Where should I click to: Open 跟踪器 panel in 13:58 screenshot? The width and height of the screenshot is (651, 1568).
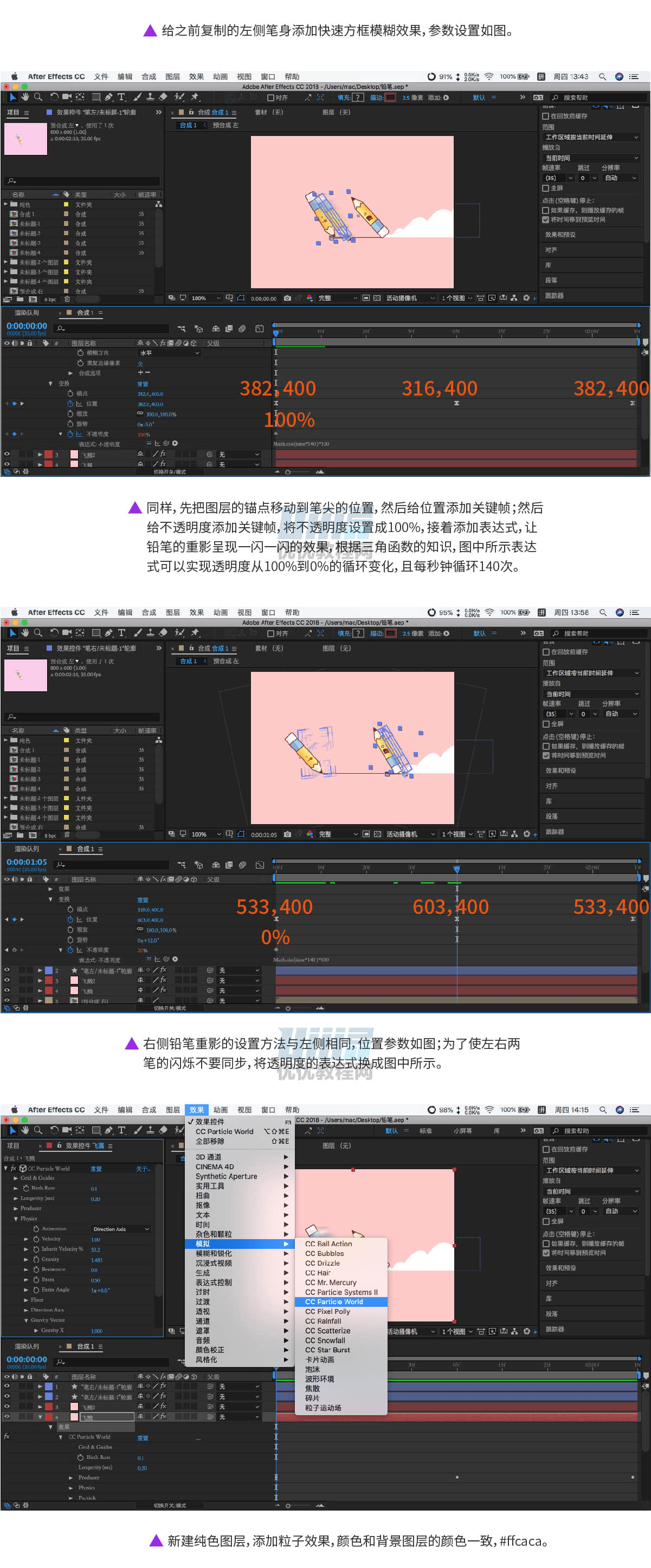[x=591, y=832]
